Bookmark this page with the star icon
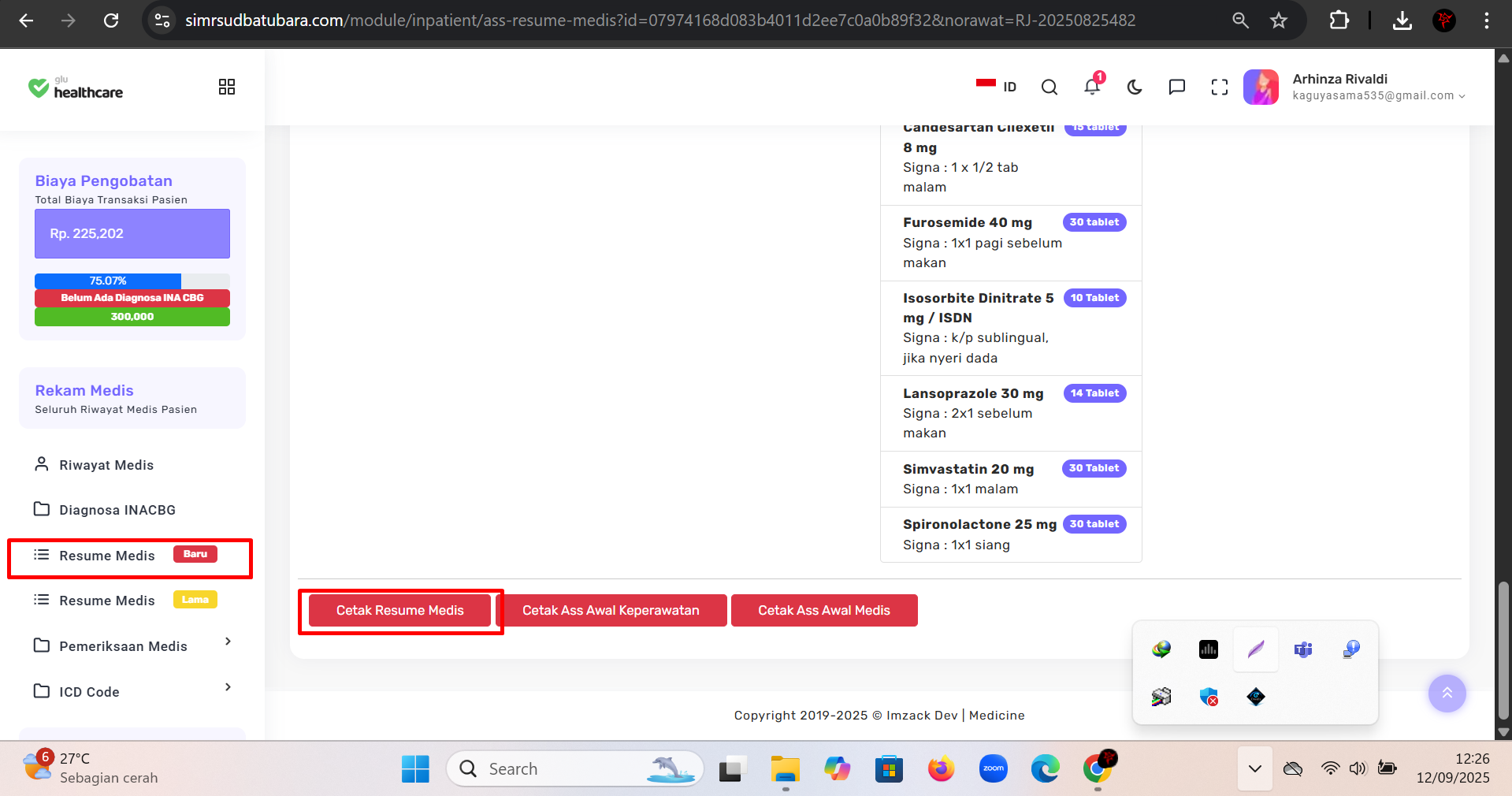Image resolution: width=1512 pixels, height=796 pixels. pos(1279,20)
